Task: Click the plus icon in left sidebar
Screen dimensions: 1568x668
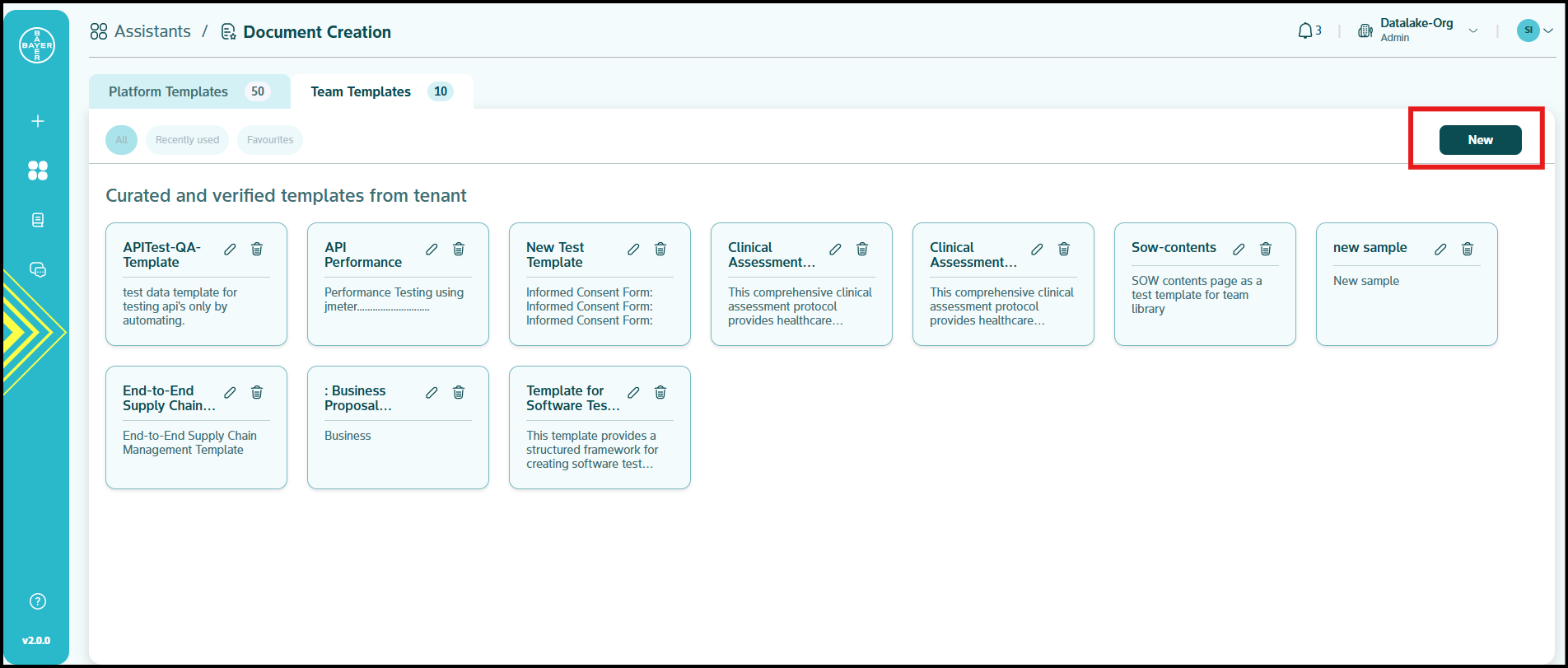Action: coord(37,121)
